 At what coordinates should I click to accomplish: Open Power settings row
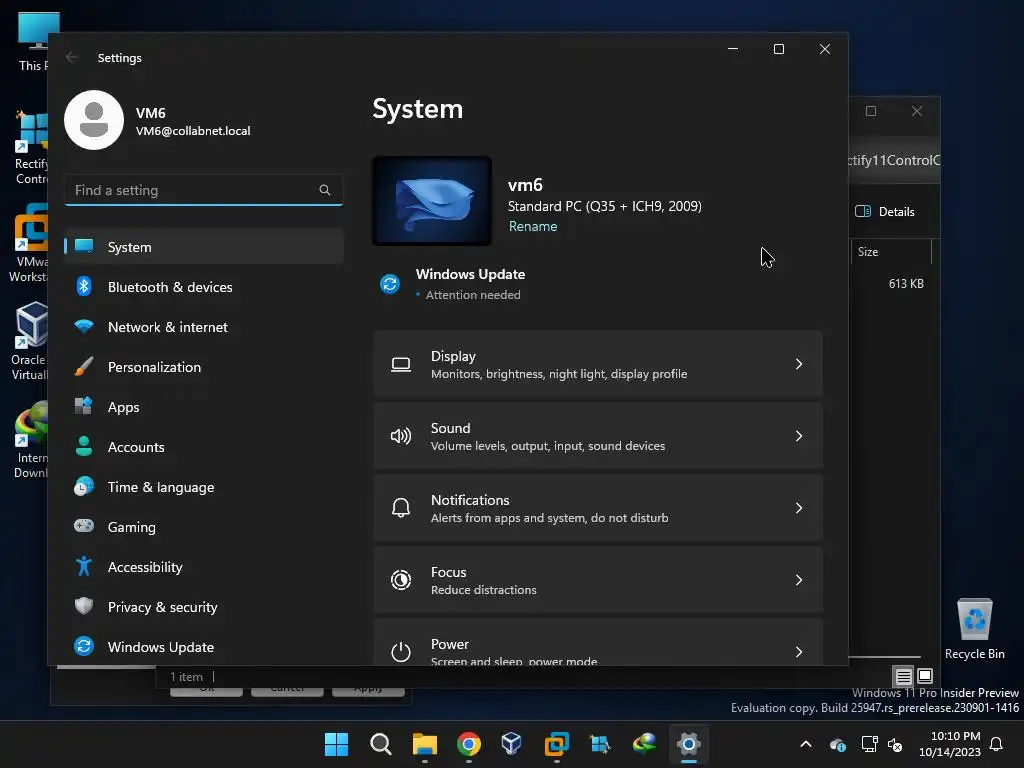click(x=598, y=643)
